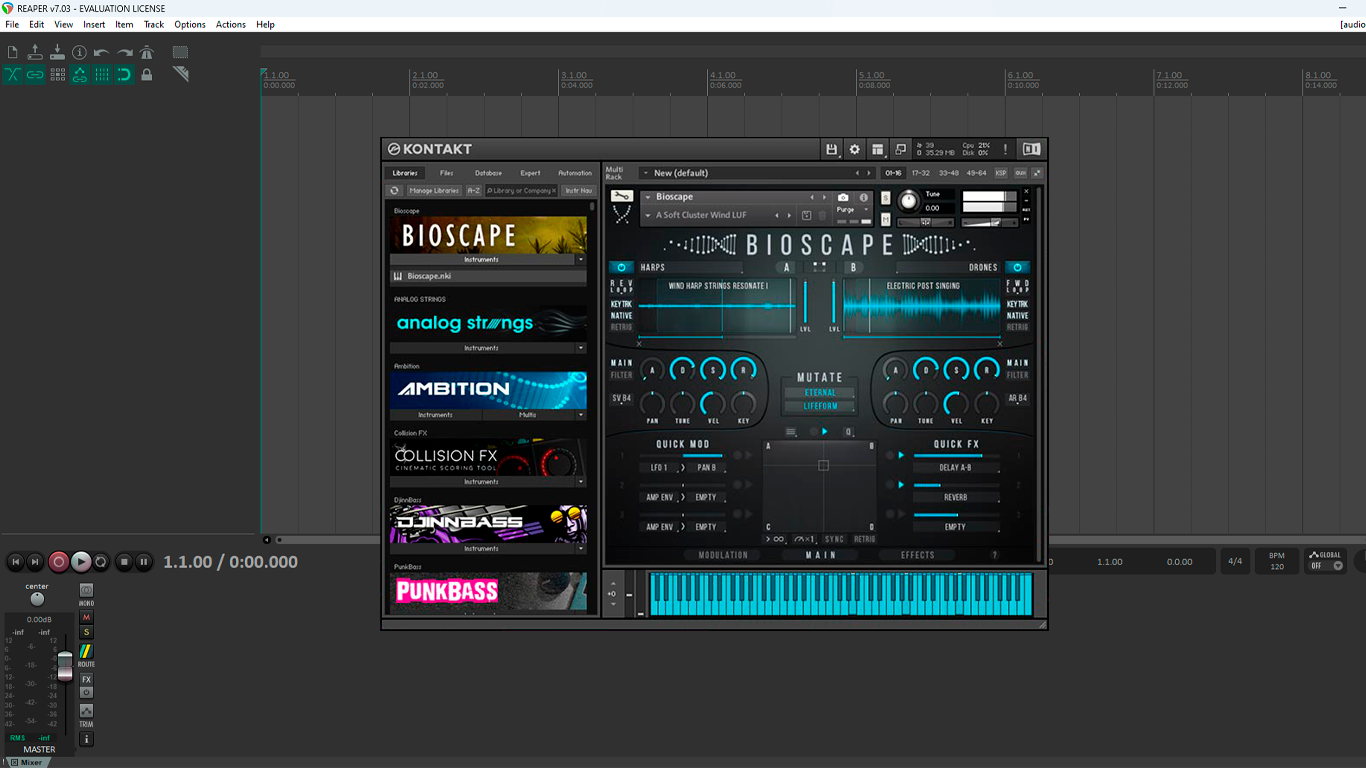Create a new project from REAPER toolbar
1366x768 pixels.
(x=13, y=52)
